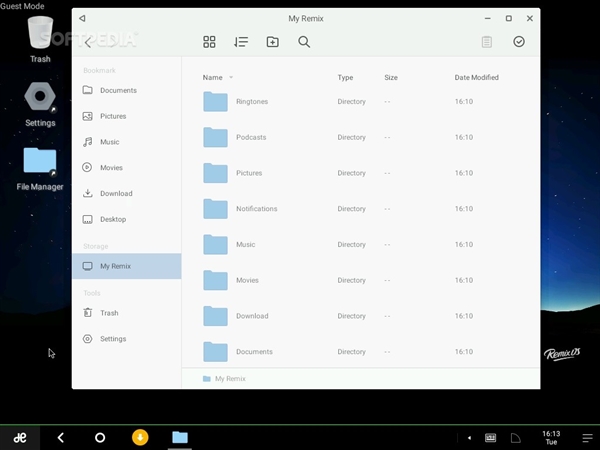The height and width of the screenshot is (450, 600).
Task: Expand the Name column sort arrow
Action: tap(231, 78)
